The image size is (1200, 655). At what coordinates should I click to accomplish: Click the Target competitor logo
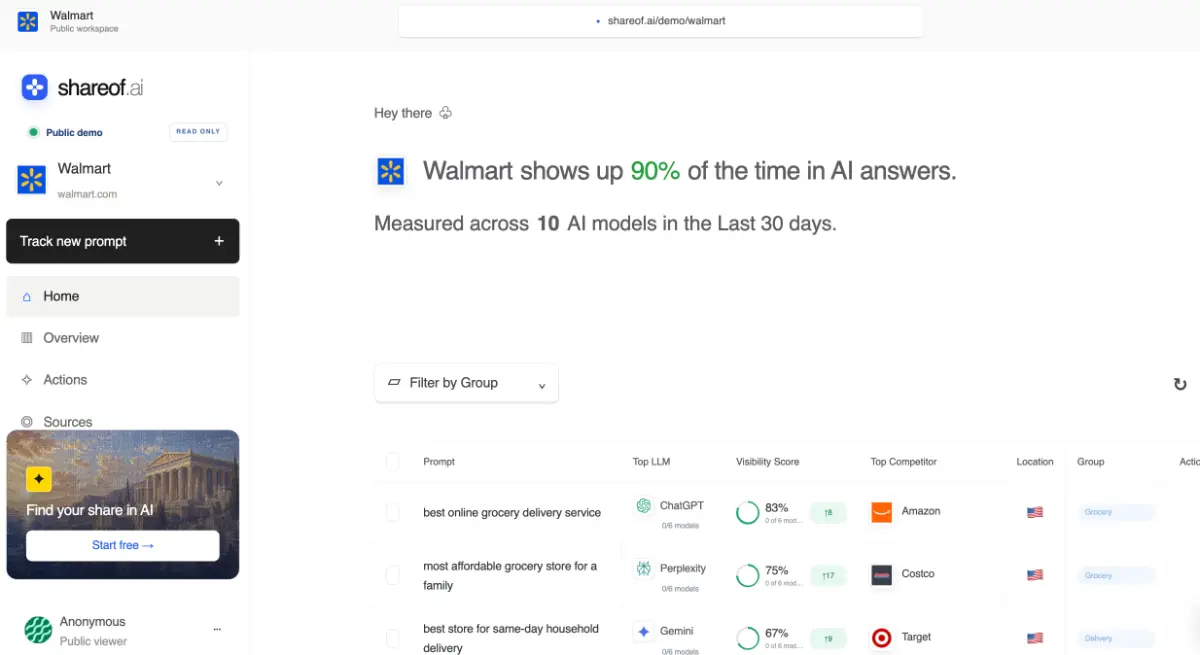point(881,637)
